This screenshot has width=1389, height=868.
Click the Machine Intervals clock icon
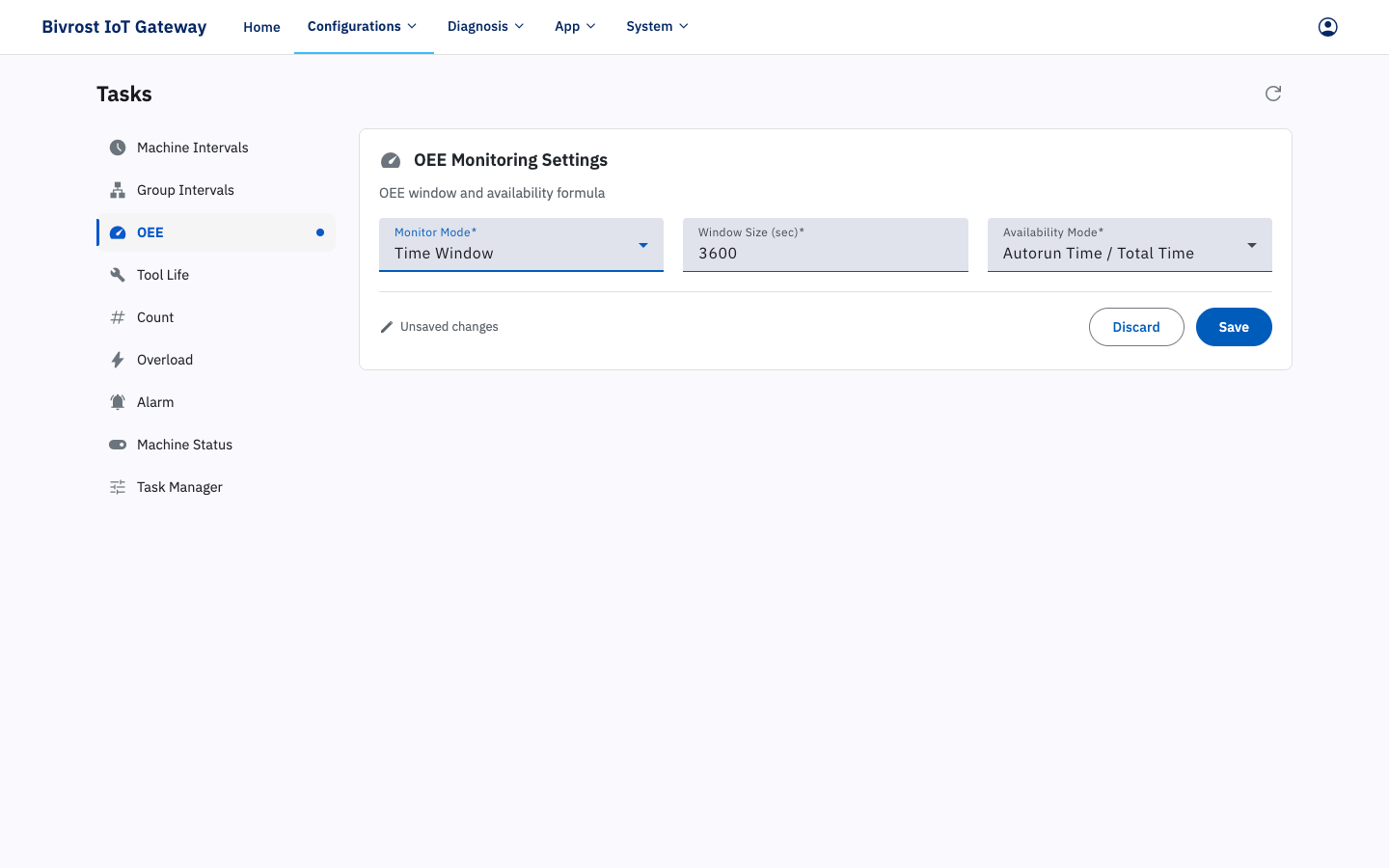[118, 148]
